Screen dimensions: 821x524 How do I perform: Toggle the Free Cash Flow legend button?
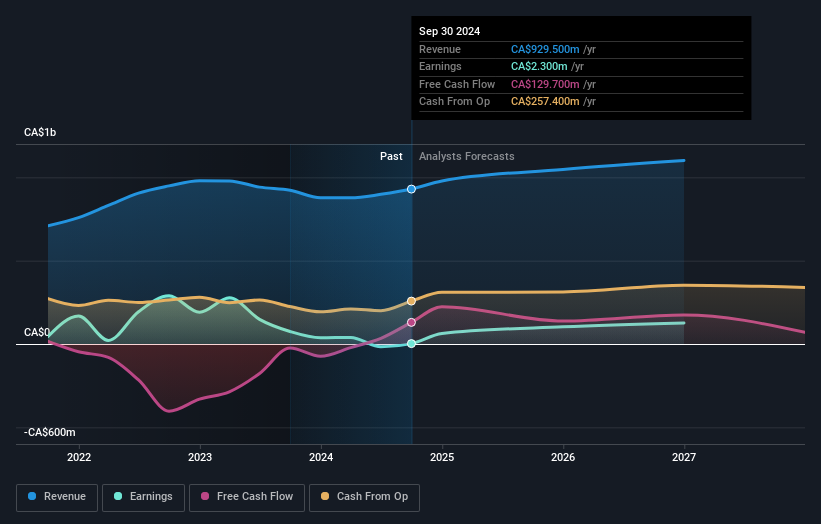247,497
